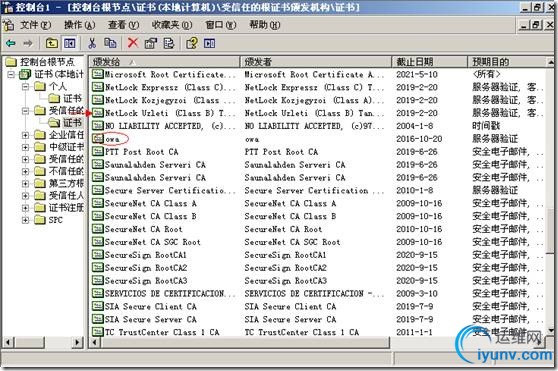558x371 pixels.
Task: Click the red Delete X icon
Action: tap(133, 43)
